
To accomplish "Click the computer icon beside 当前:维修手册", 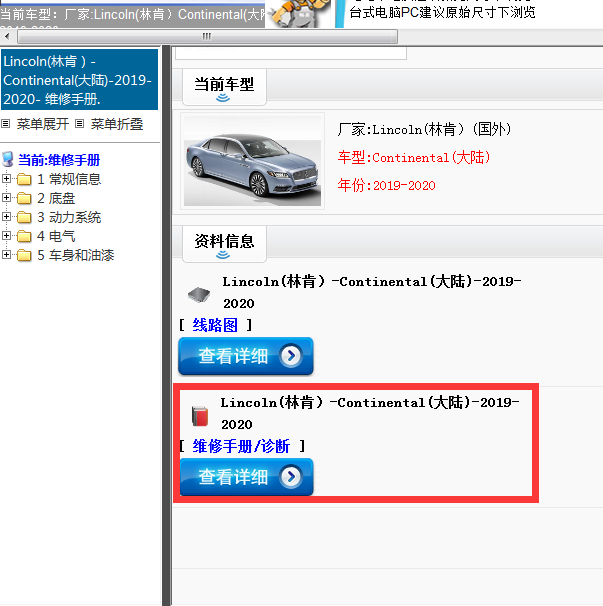I will 8,159.
